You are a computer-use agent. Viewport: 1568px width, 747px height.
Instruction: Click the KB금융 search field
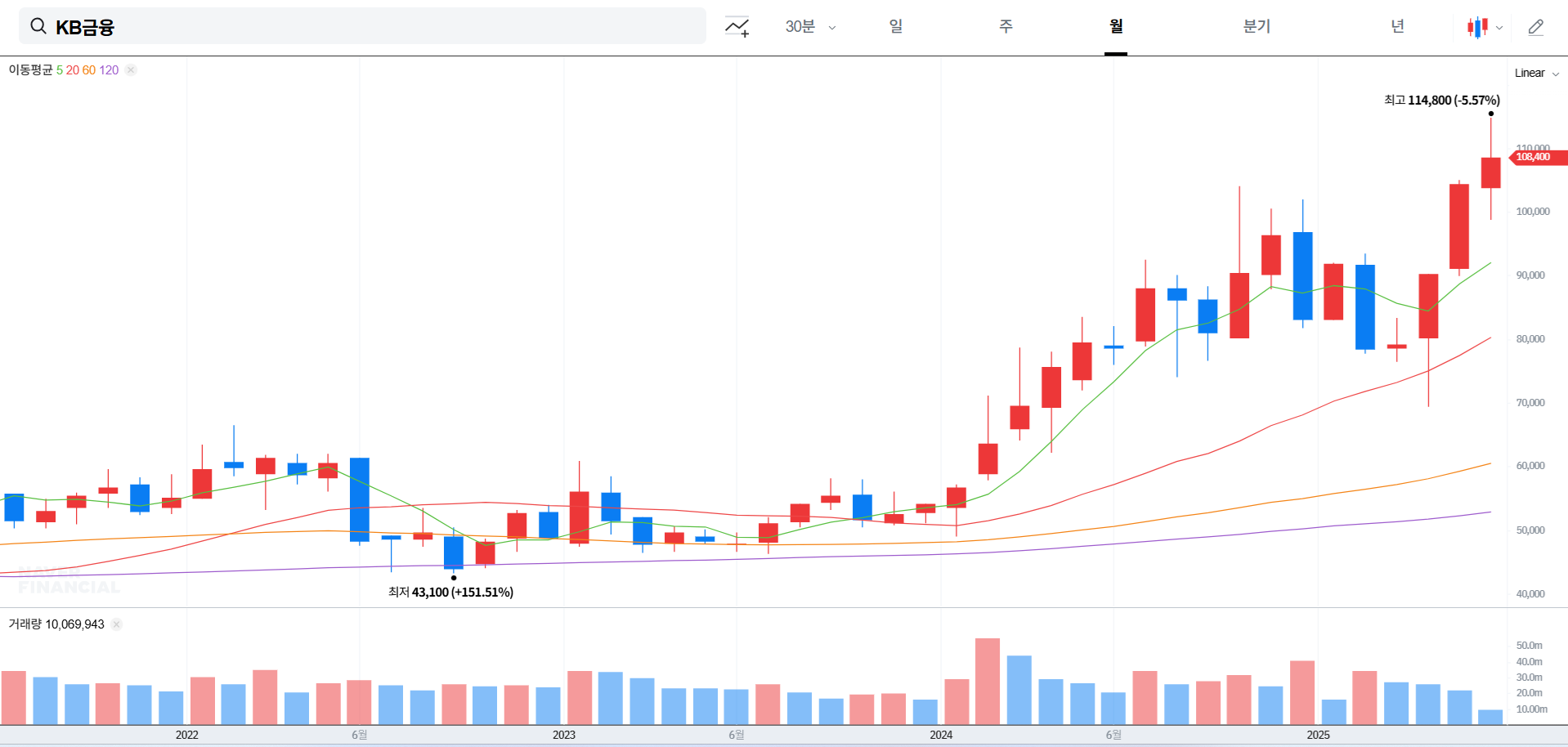[x=362, y=26]
